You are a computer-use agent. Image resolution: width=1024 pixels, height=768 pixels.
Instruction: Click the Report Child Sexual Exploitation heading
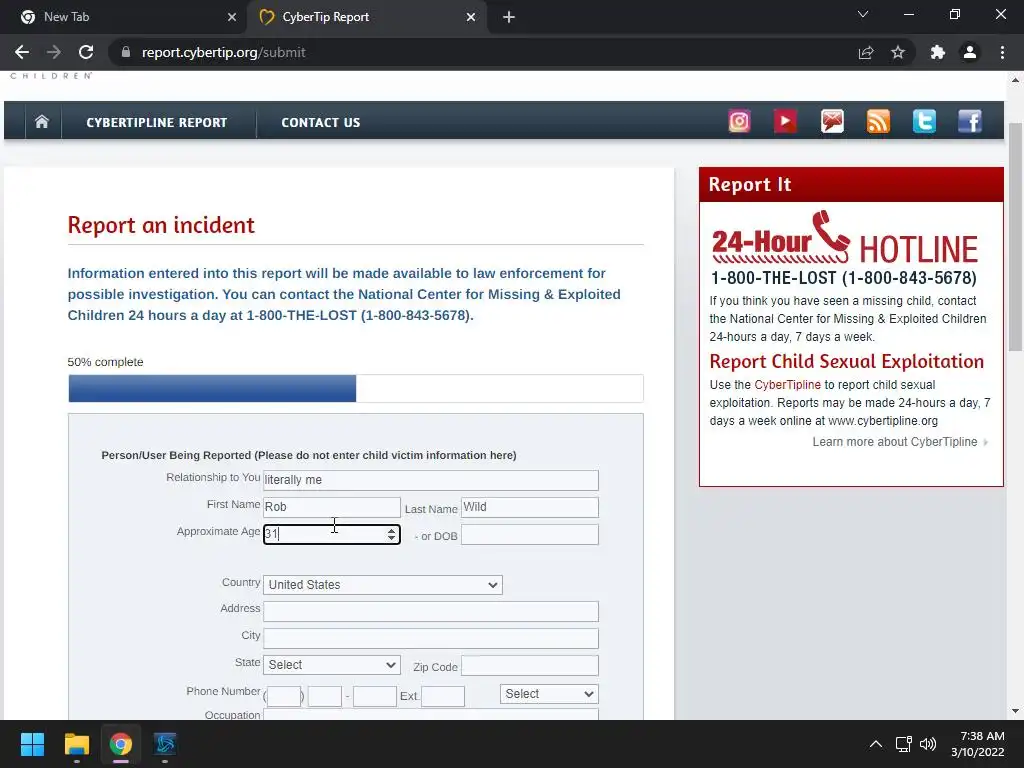coord(846,361)
